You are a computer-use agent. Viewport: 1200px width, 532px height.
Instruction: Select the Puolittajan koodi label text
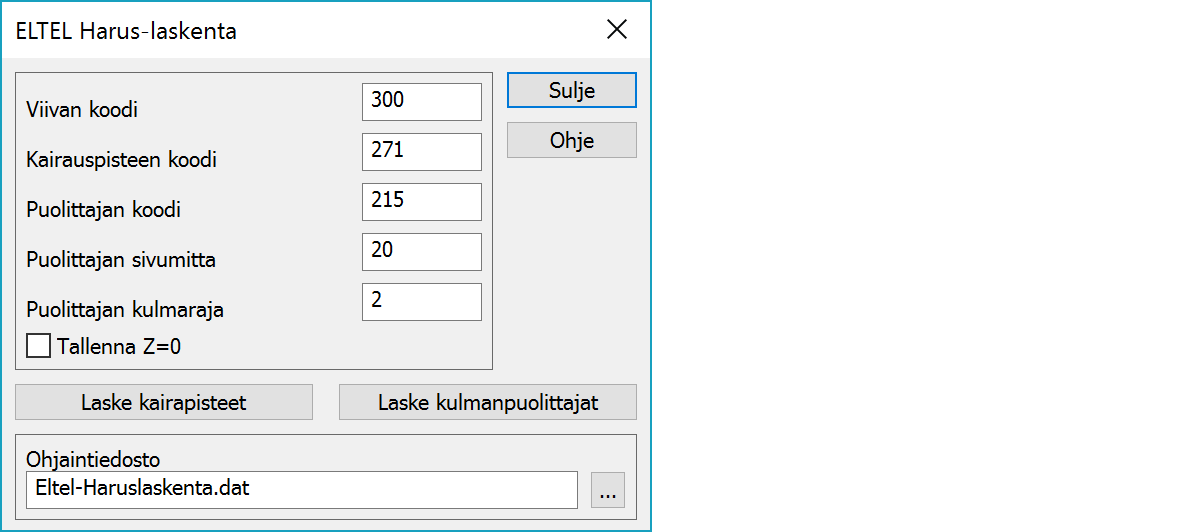click(104, 210)
